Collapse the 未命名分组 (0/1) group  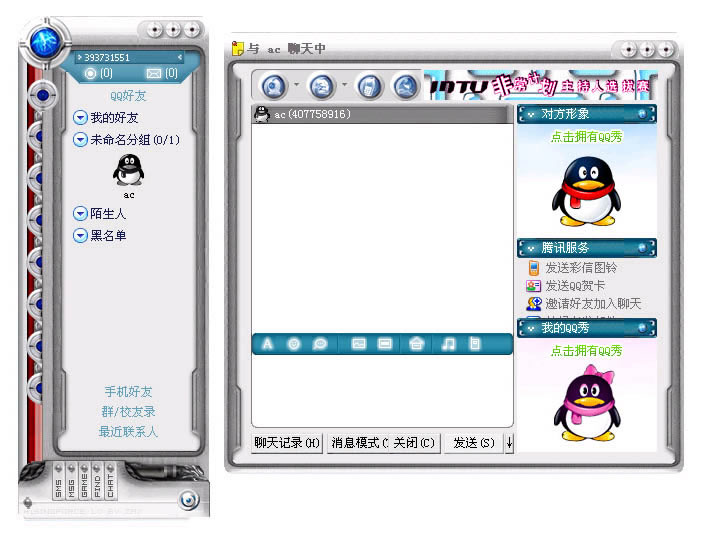(x=80, y=140)
